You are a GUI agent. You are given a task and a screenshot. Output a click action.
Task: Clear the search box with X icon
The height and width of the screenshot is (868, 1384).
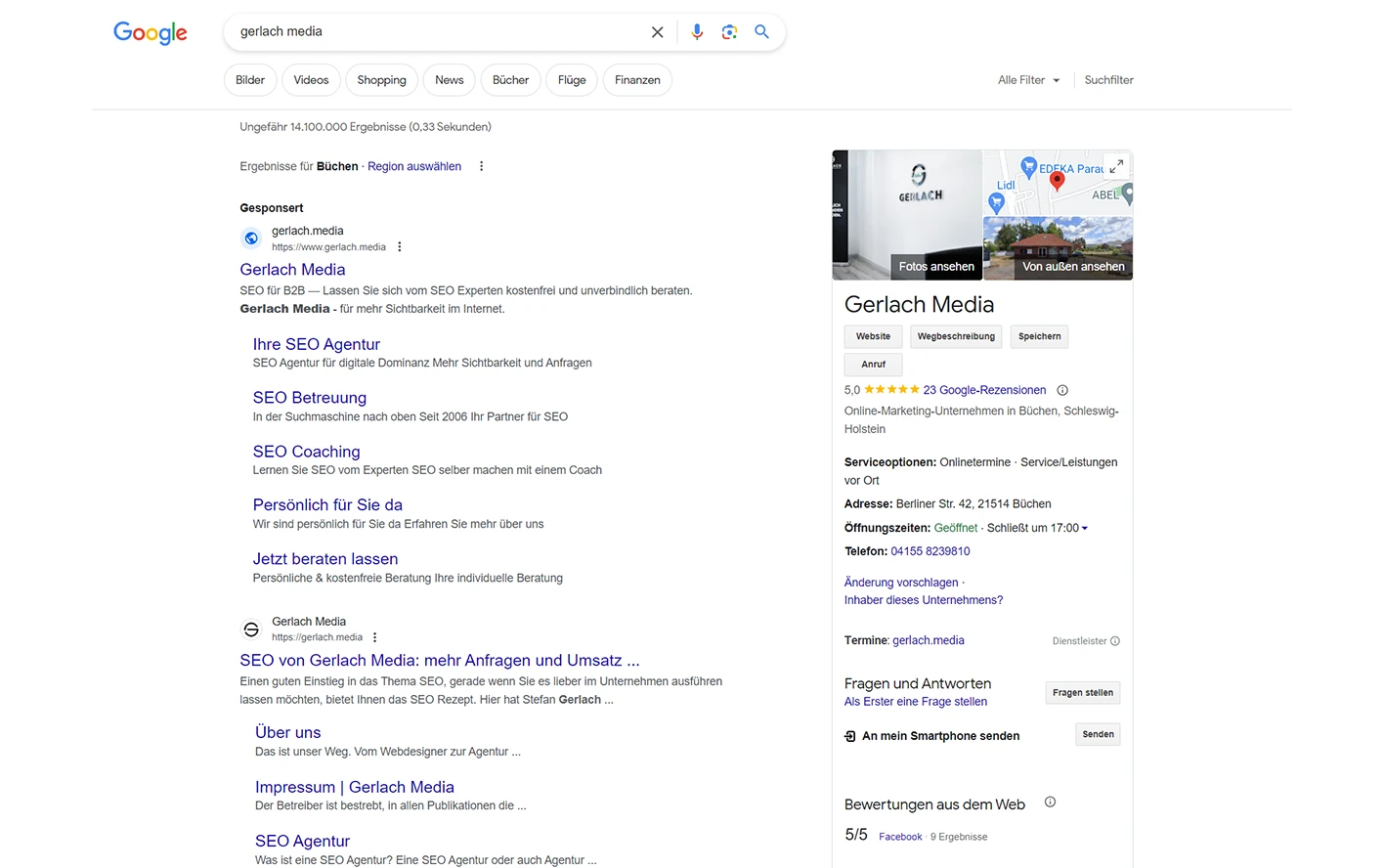pyautogui.click(x=658, y=32)
